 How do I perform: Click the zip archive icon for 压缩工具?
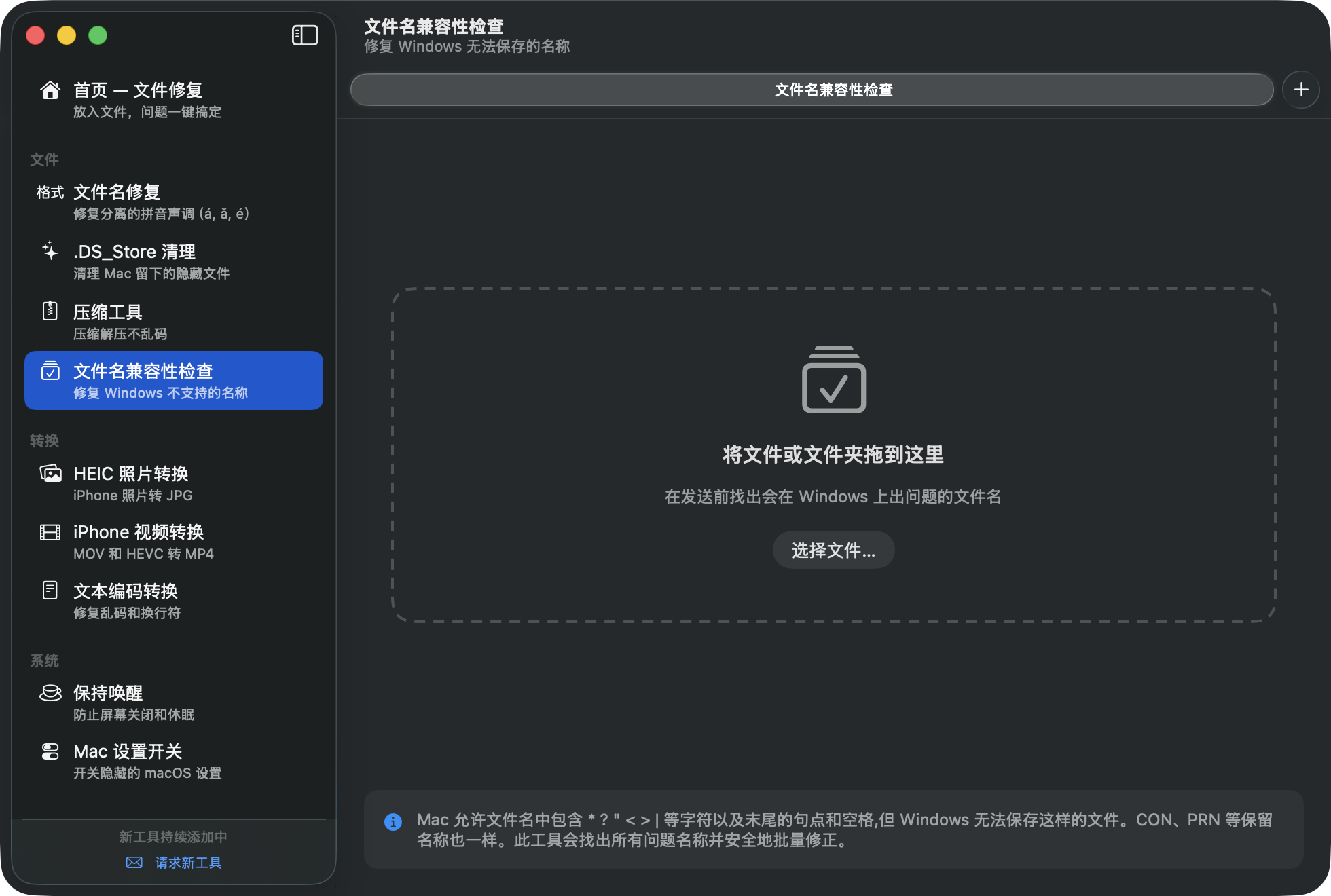click(x=50, y=311)
